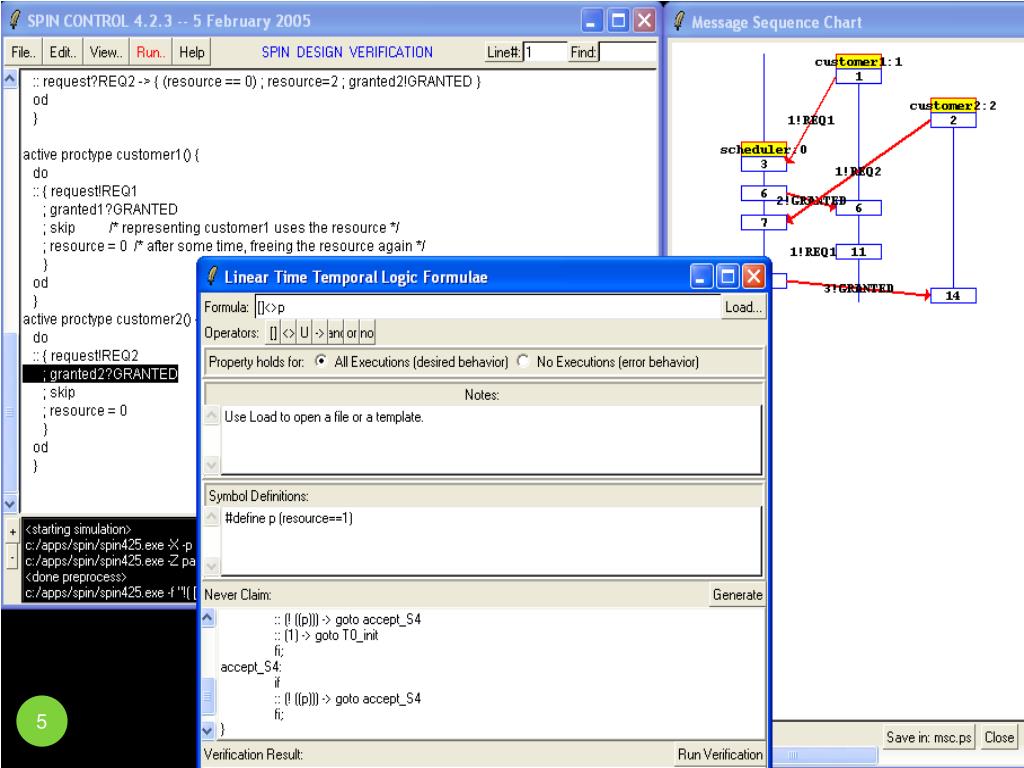
Task: Open the Help menu in SPIN CONTROL
Action: click(x=192, y=52)
